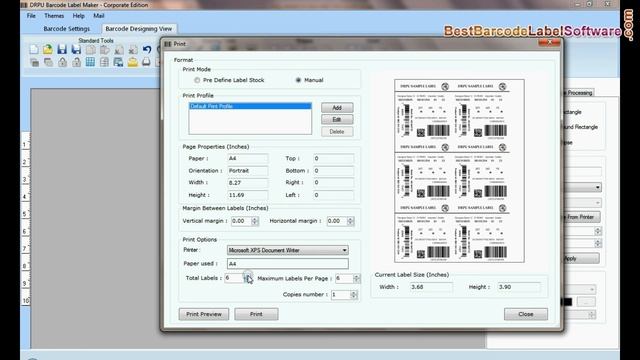The width and height of the screenshot is (640, 360).
Task: Click the Apply button in the background panel
Action: 581,258
